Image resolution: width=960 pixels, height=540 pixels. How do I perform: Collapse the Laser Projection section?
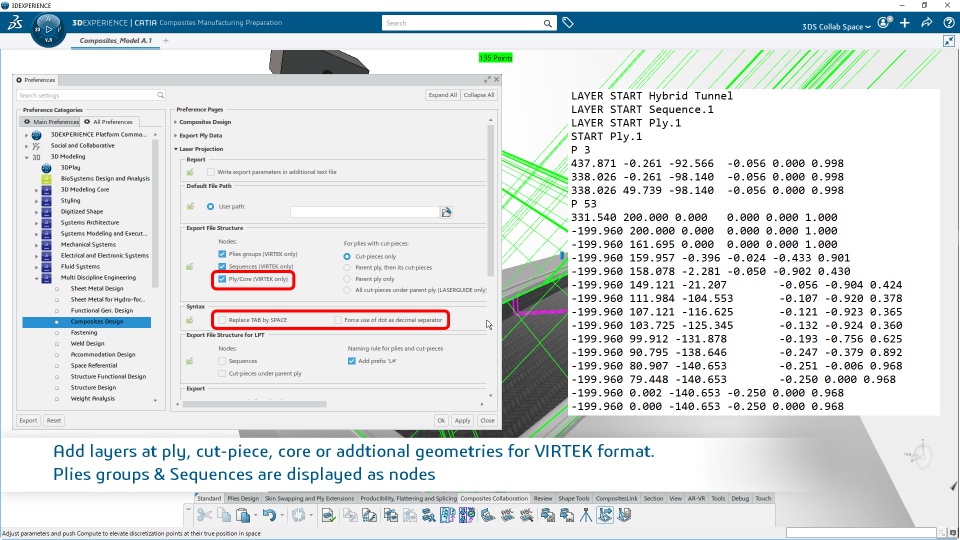[176, 149]
